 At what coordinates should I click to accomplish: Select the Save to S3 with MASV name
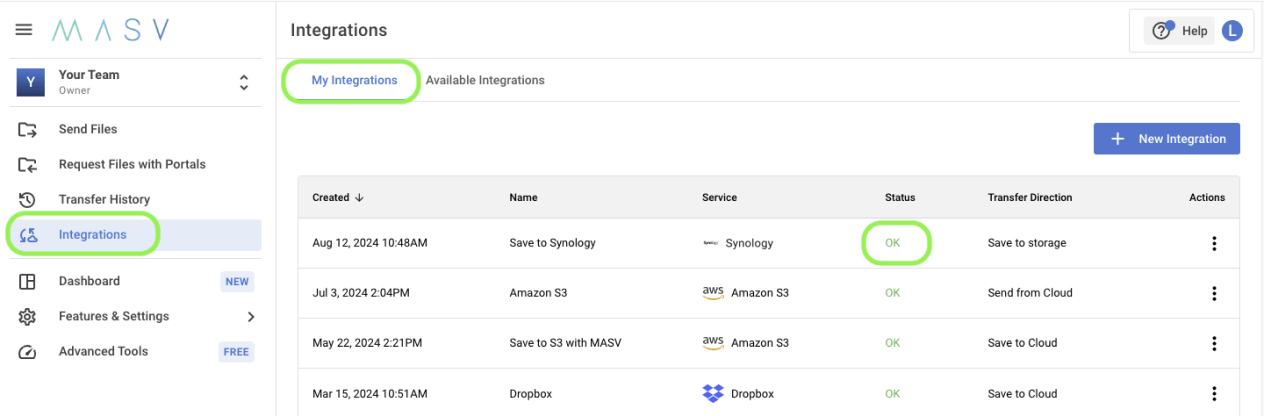click(566, 343)
